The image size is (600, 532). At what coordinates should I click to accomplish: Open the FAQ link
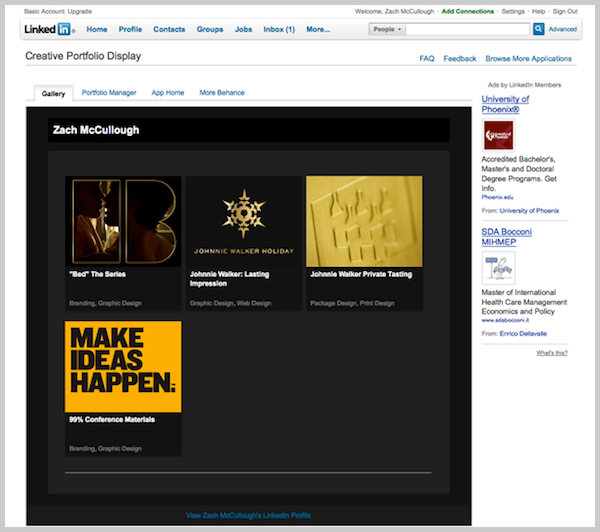click(427, 59)
